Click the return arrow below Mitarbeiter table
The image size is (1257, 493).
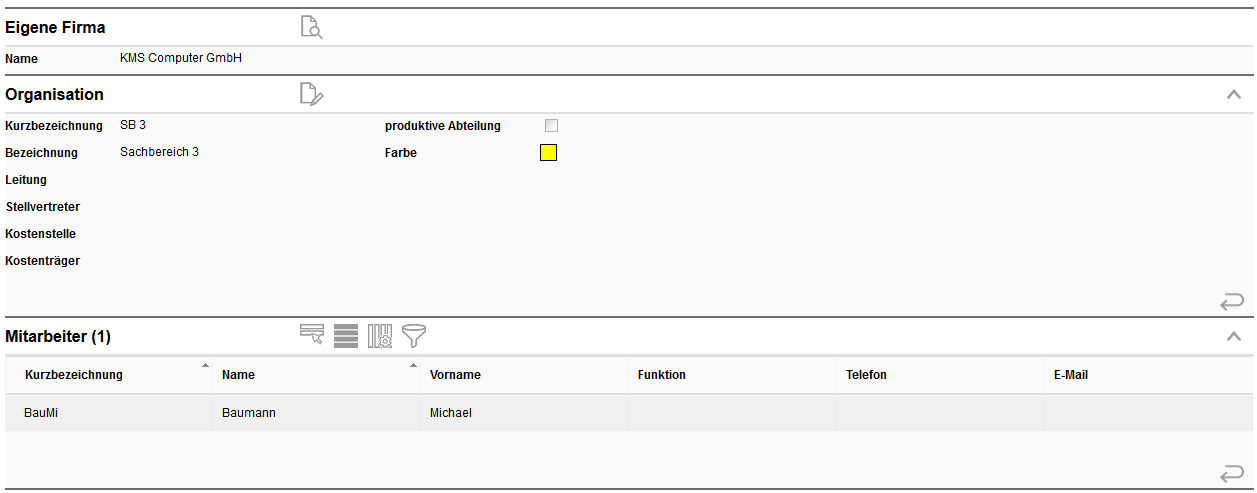[x=1231, y=474]
